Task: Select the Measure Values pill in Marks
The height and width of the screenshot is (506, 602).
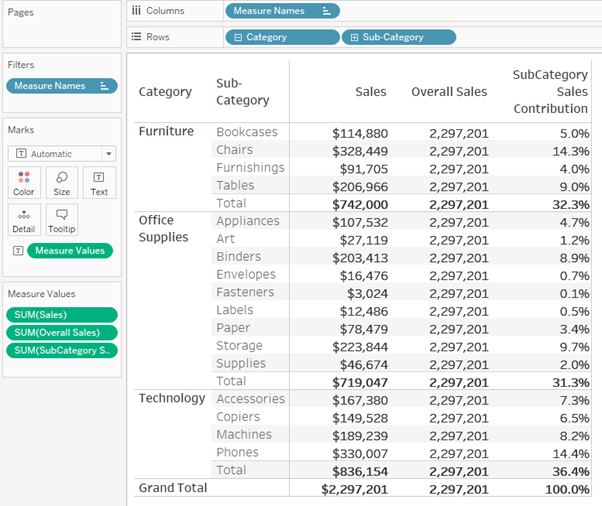Action: coord(70,251)
